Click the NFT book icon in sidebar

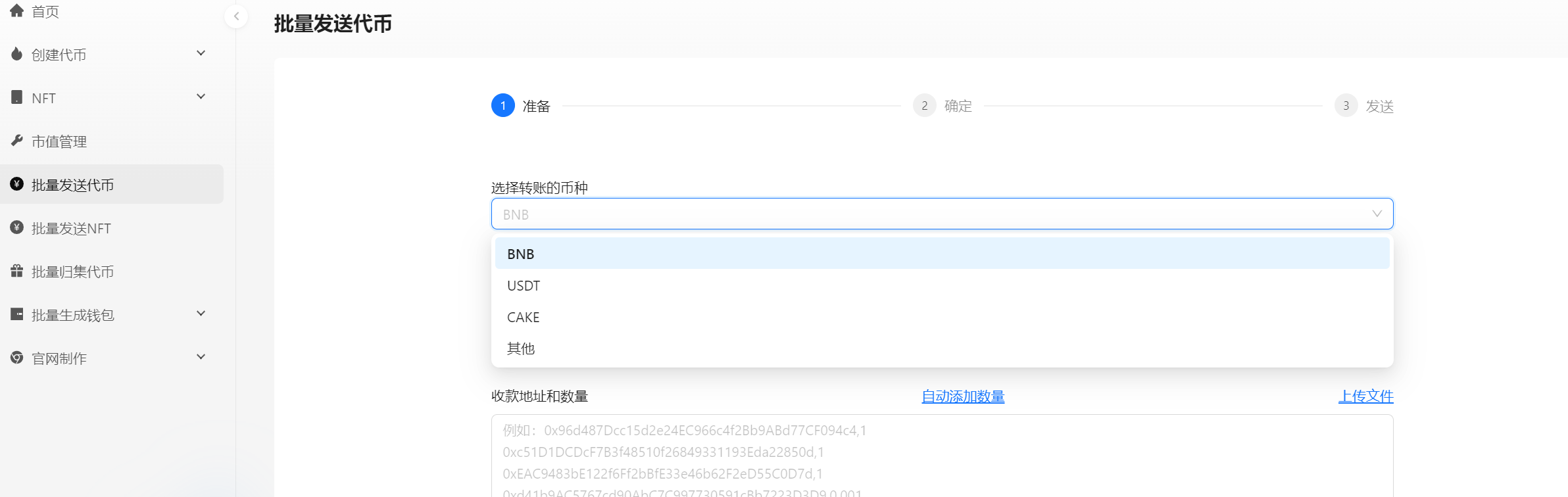17,97
